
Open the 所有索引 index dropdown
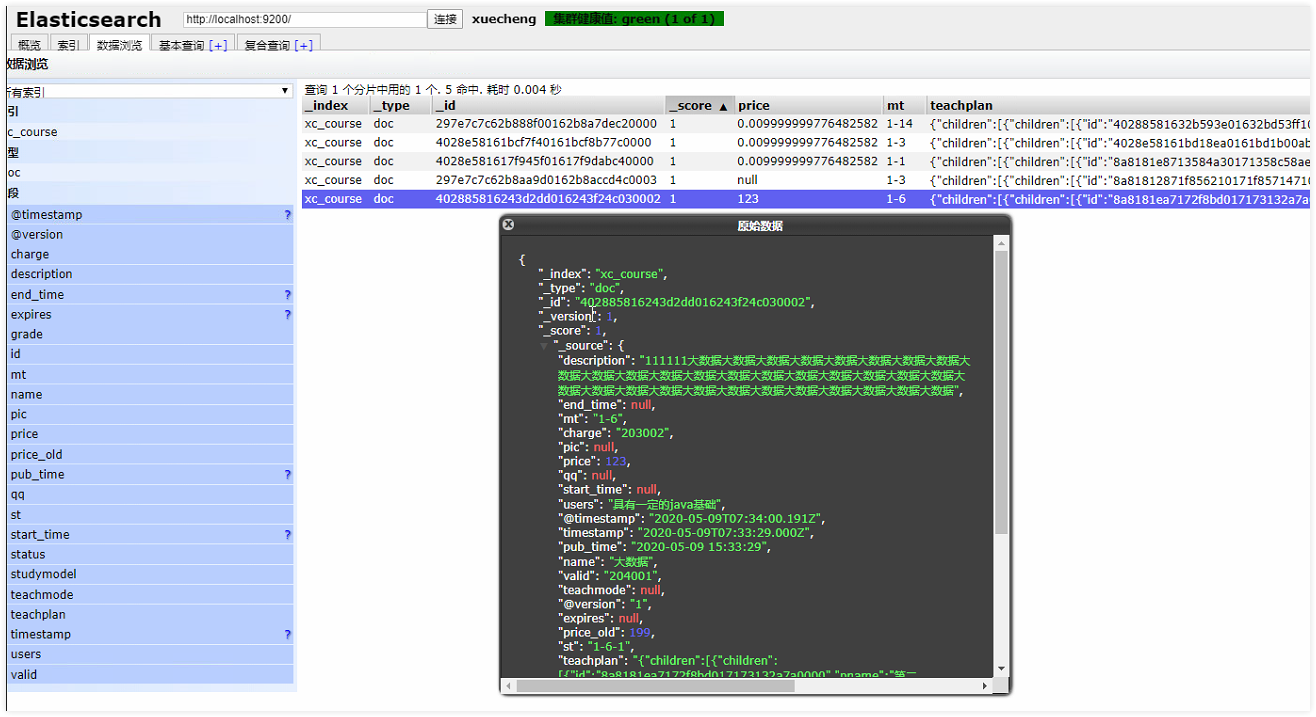coord(148,91)
